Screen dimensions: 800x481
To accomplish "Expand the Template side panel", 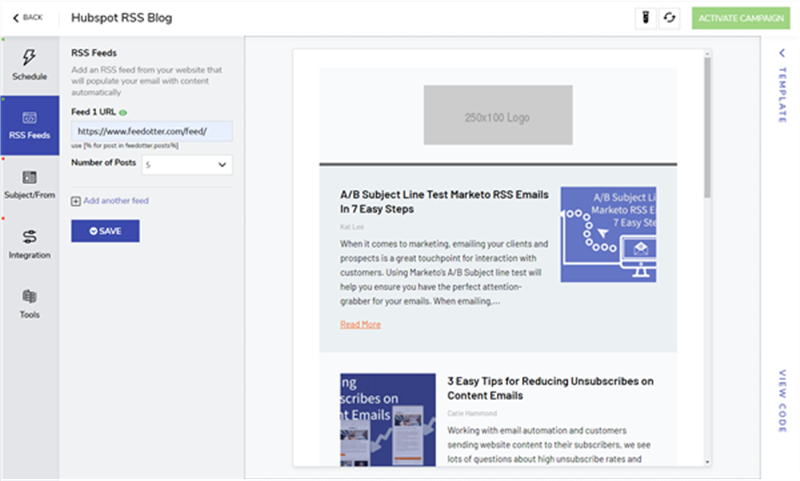I will [x=782, y=87].
